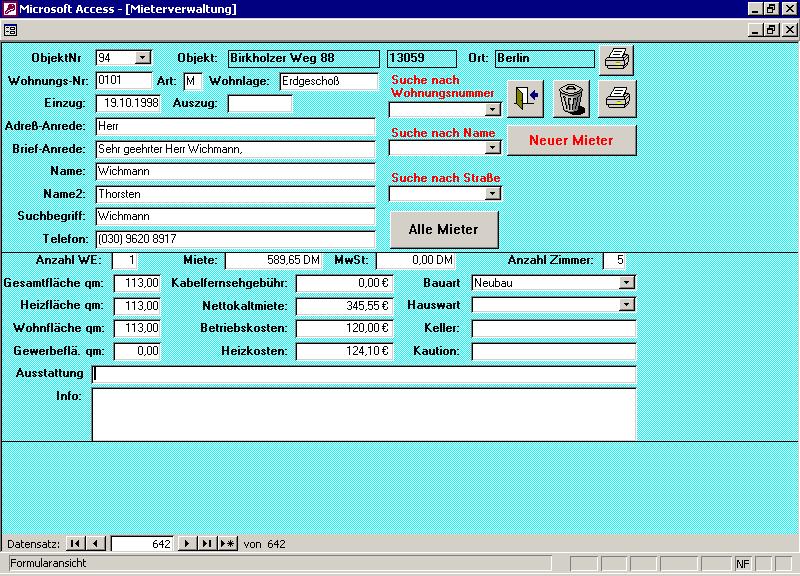
Task: Click the Heizfläche qm field
Action: 137,306
